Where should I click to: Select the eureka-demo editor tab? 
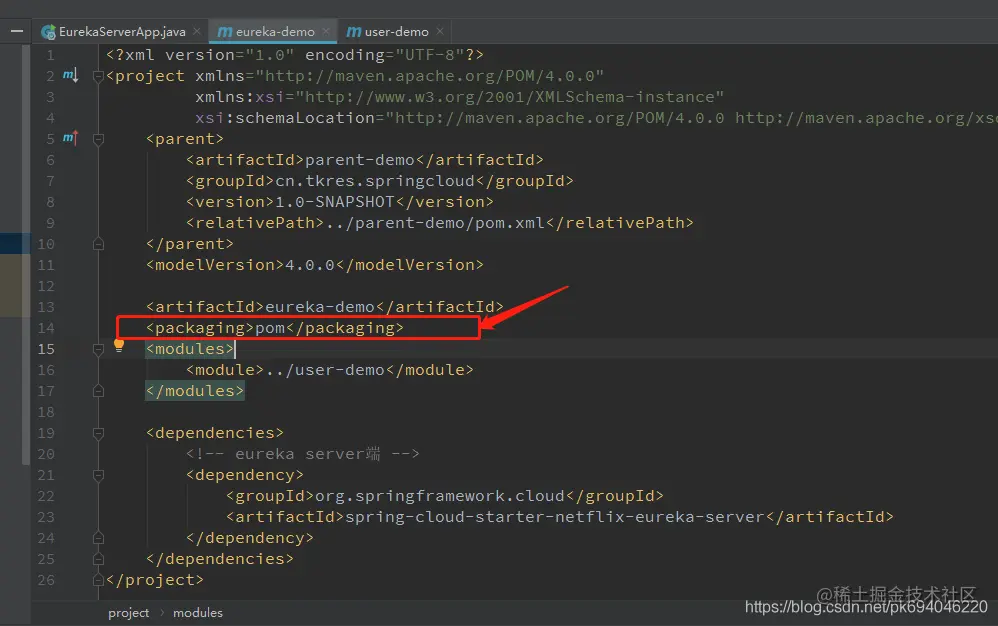(275, 32)
